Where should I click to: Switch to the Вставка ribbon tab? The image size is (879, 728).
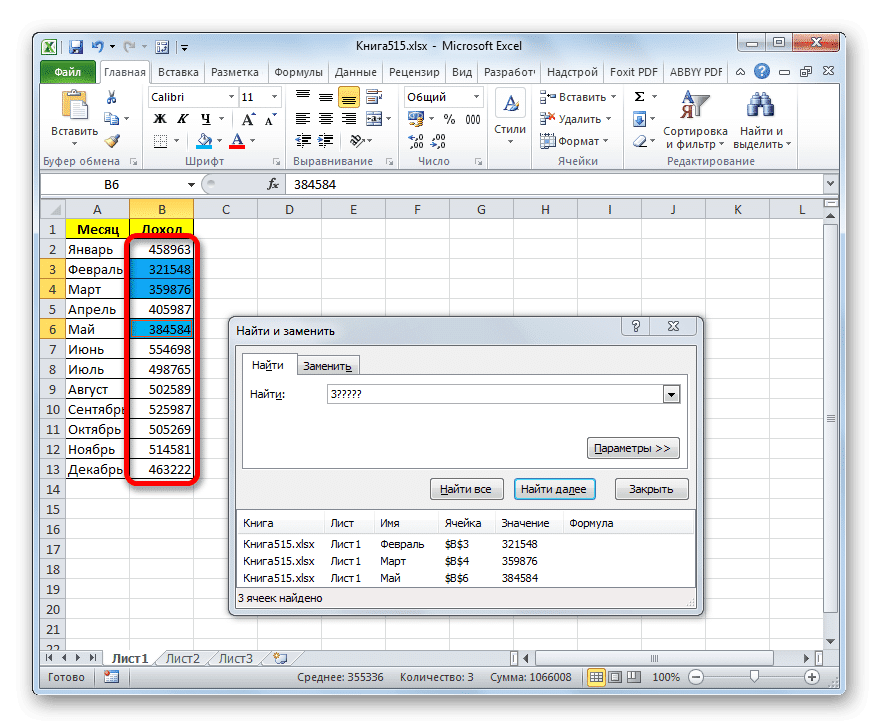pyautogui.click(x=178, y=72)
